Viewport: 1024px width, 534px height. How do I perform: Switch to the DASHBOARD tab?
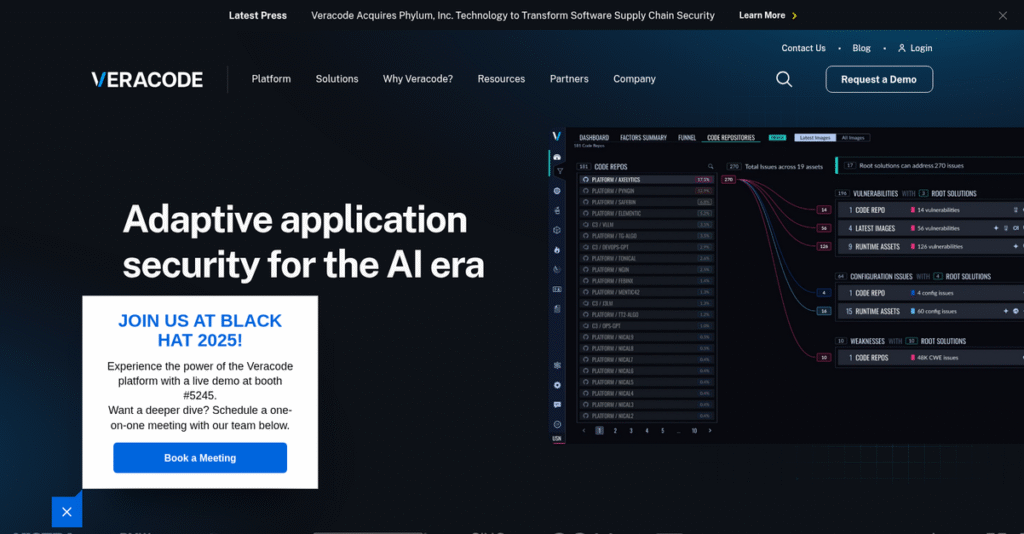(x=594, y=138)
